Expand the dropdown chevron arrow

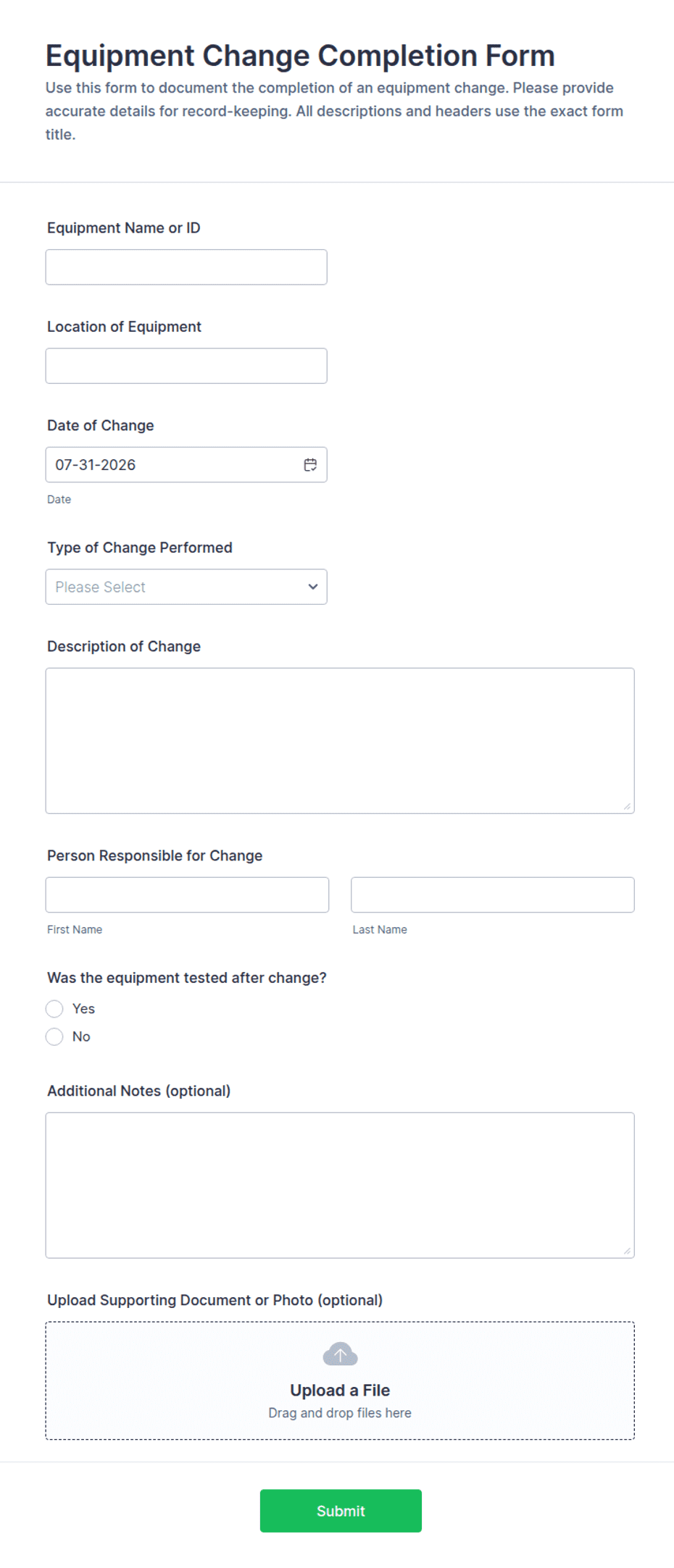[313, 587]
